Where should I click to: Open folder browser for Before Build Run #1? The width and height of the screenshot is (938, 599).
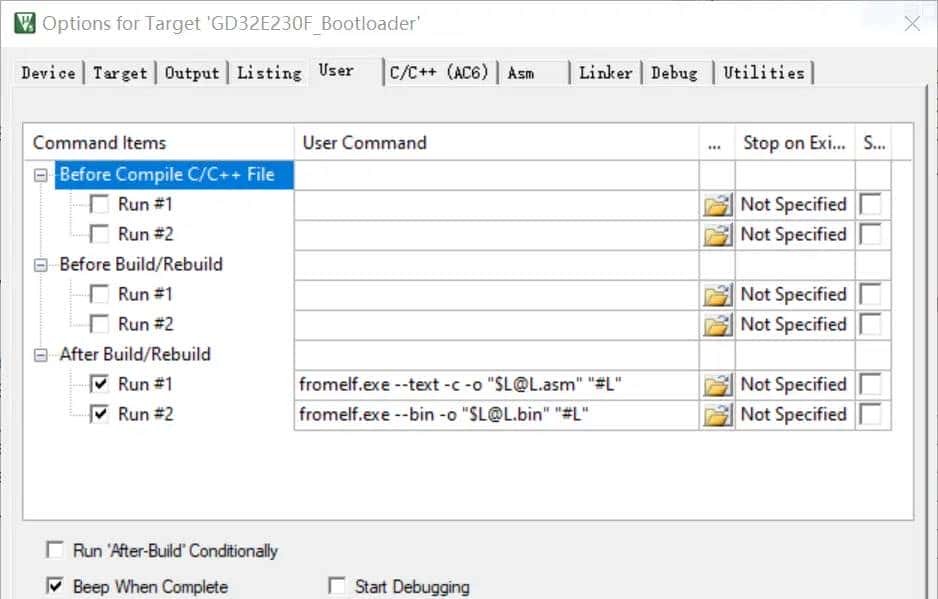pyautogui.click(x=717, y=295)
